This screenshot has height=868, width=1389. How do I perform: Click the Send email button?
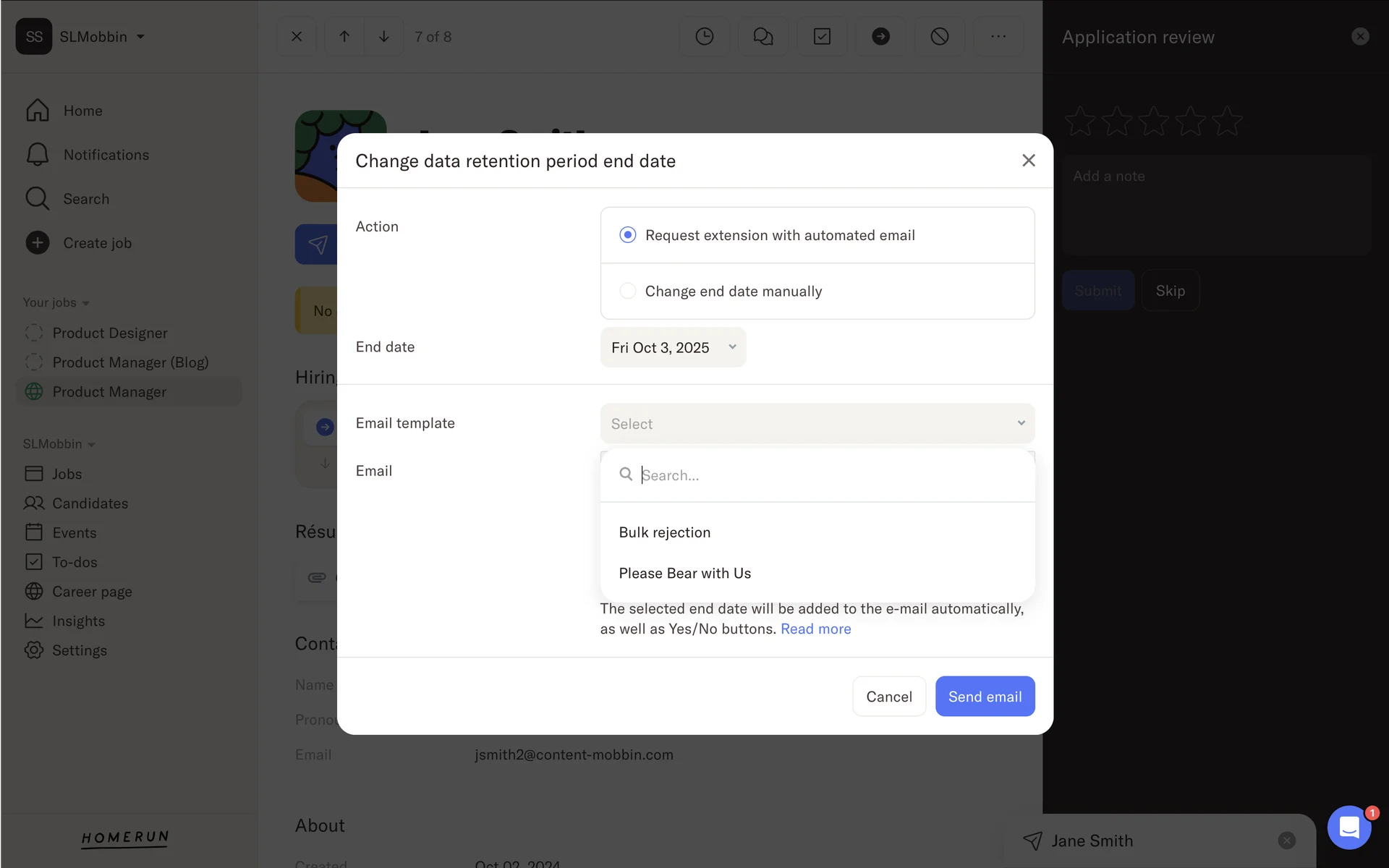[x=984, y=697]
